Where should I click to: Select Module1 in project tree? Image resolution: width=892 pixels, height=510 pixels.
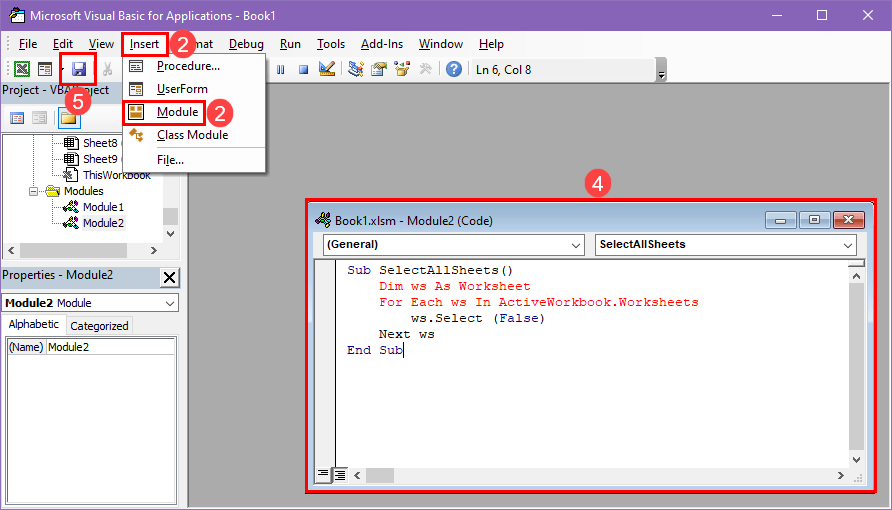pyautogui.click(x=103, y=207)
